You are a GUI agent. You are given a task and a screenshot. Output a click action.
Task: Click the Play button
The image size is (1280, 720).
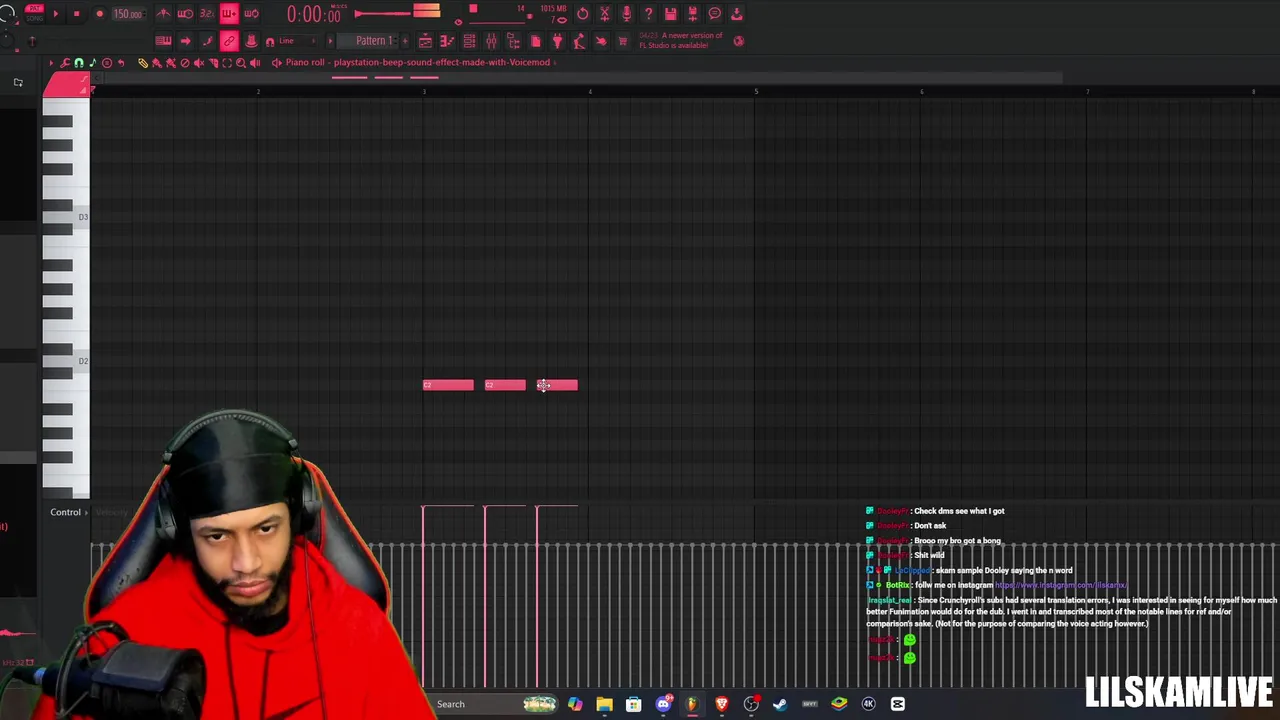pyautogui.click(x=56, y=14)
